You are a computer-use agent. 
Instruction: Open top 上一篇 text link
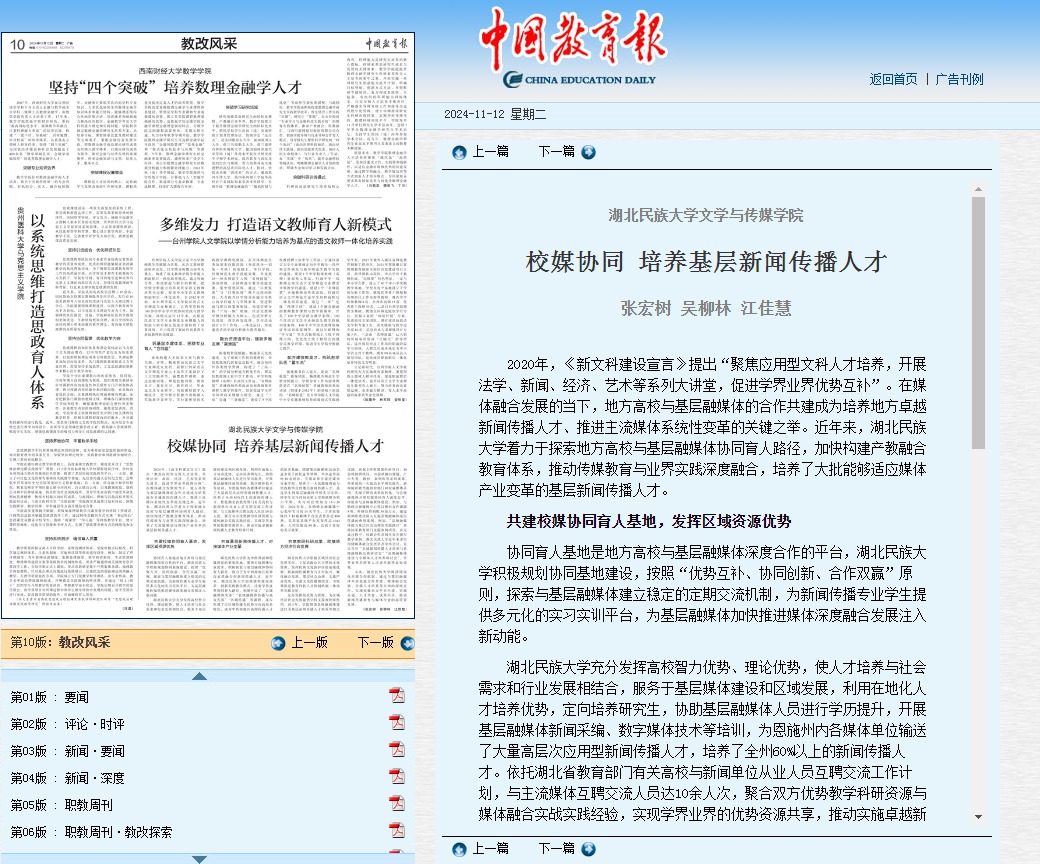coord(491,152)
